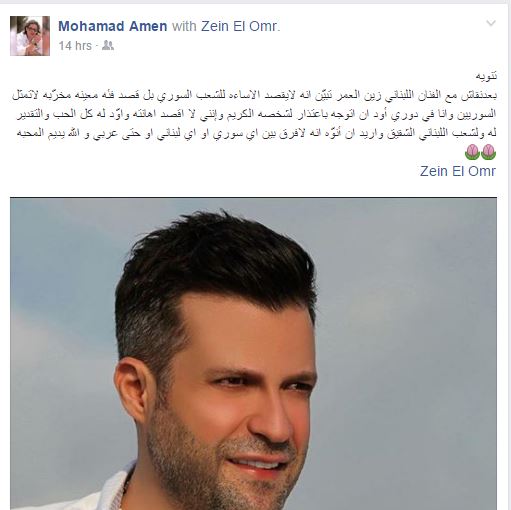Open the attached photo of the man
The width and height of the screenshot is (511, 510).
tap(253, 353)
